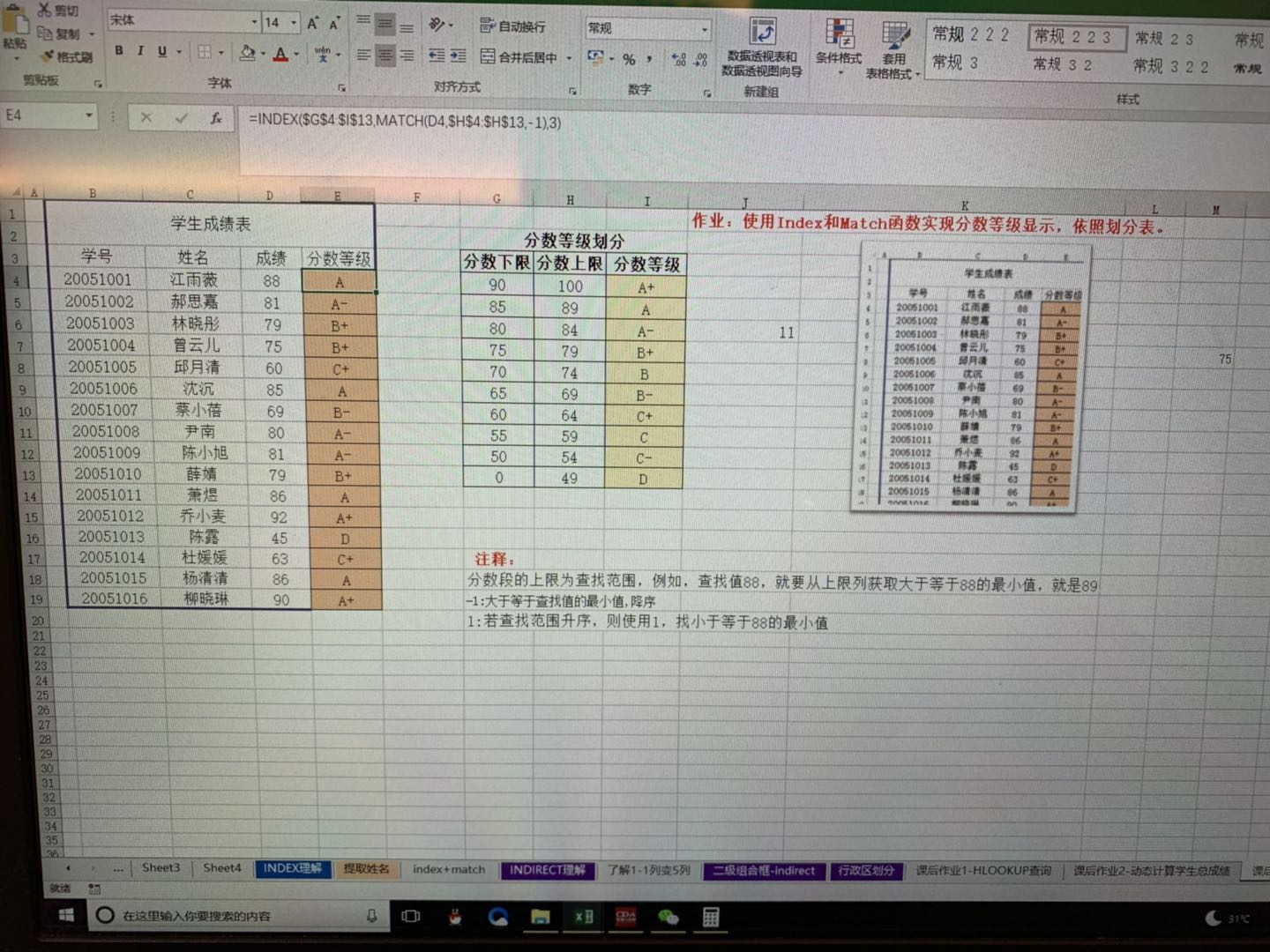The height and width of the screenshot is (952, 1270).
Task: Toggle Bold formatting
Action: tap(119, 51)
